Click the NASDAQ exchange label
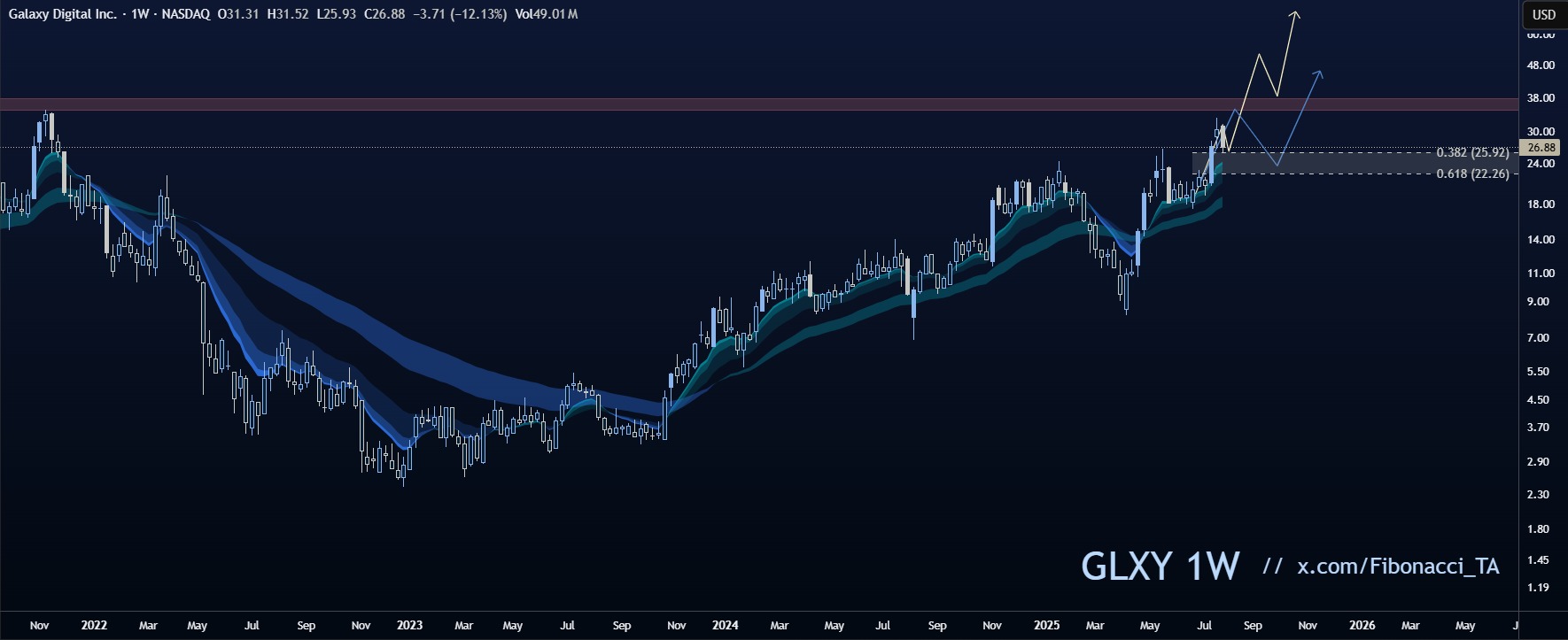The image size is (1568, 640). 185,14
